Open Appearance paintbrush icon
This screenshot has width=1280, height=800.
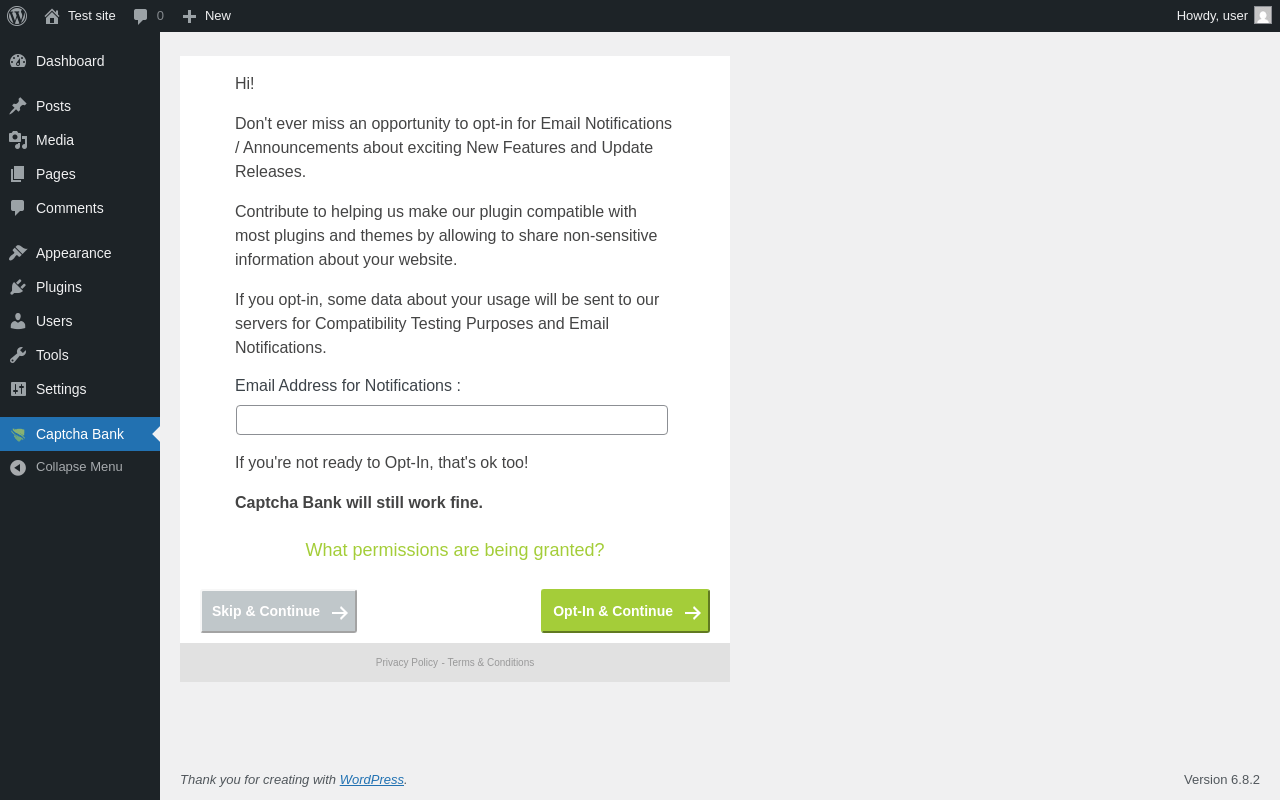(18, 253)
